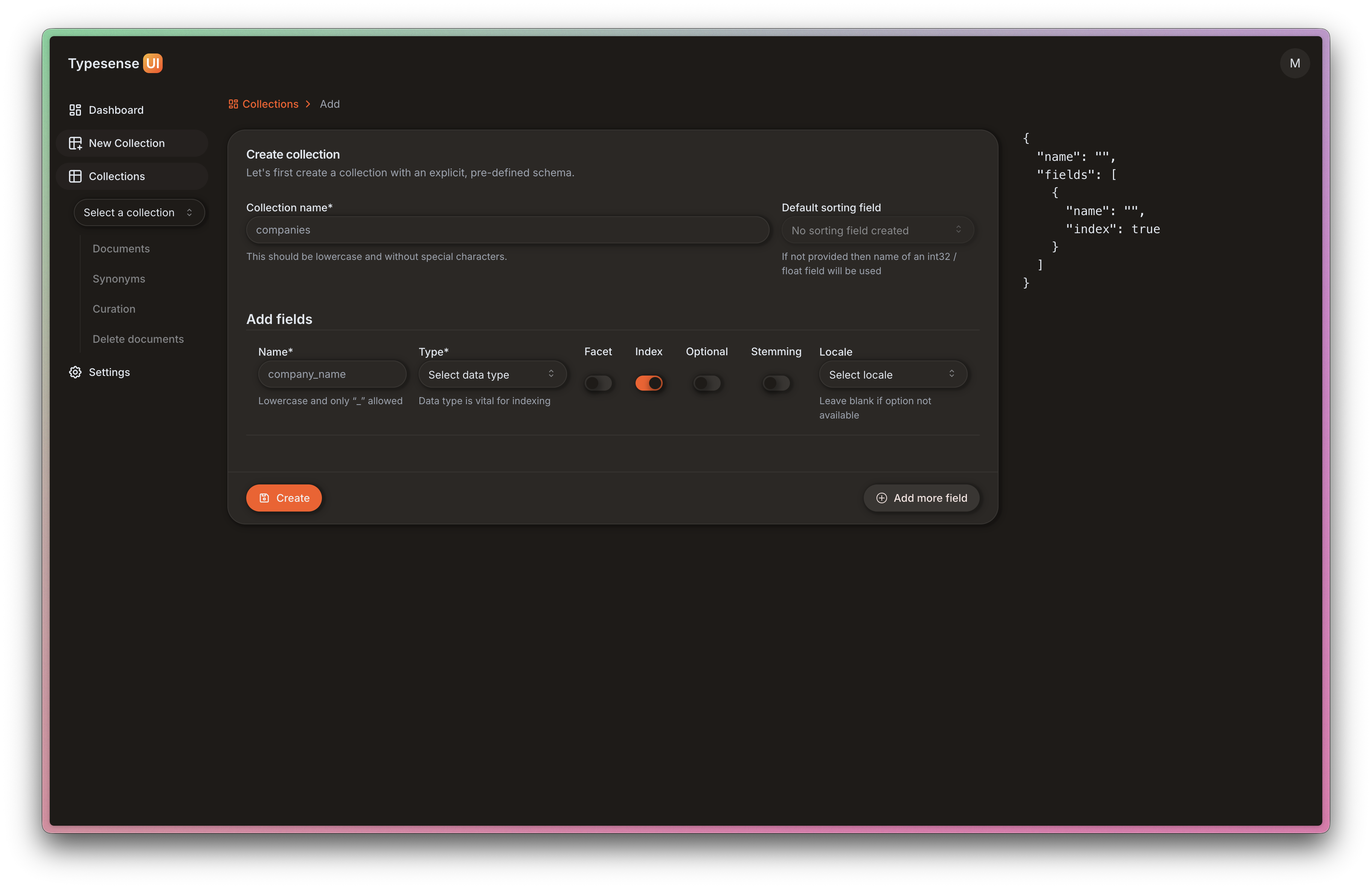The image size is (1372, 889).
Task: Expand the Select data type dropdown
Action: [492, 374]
